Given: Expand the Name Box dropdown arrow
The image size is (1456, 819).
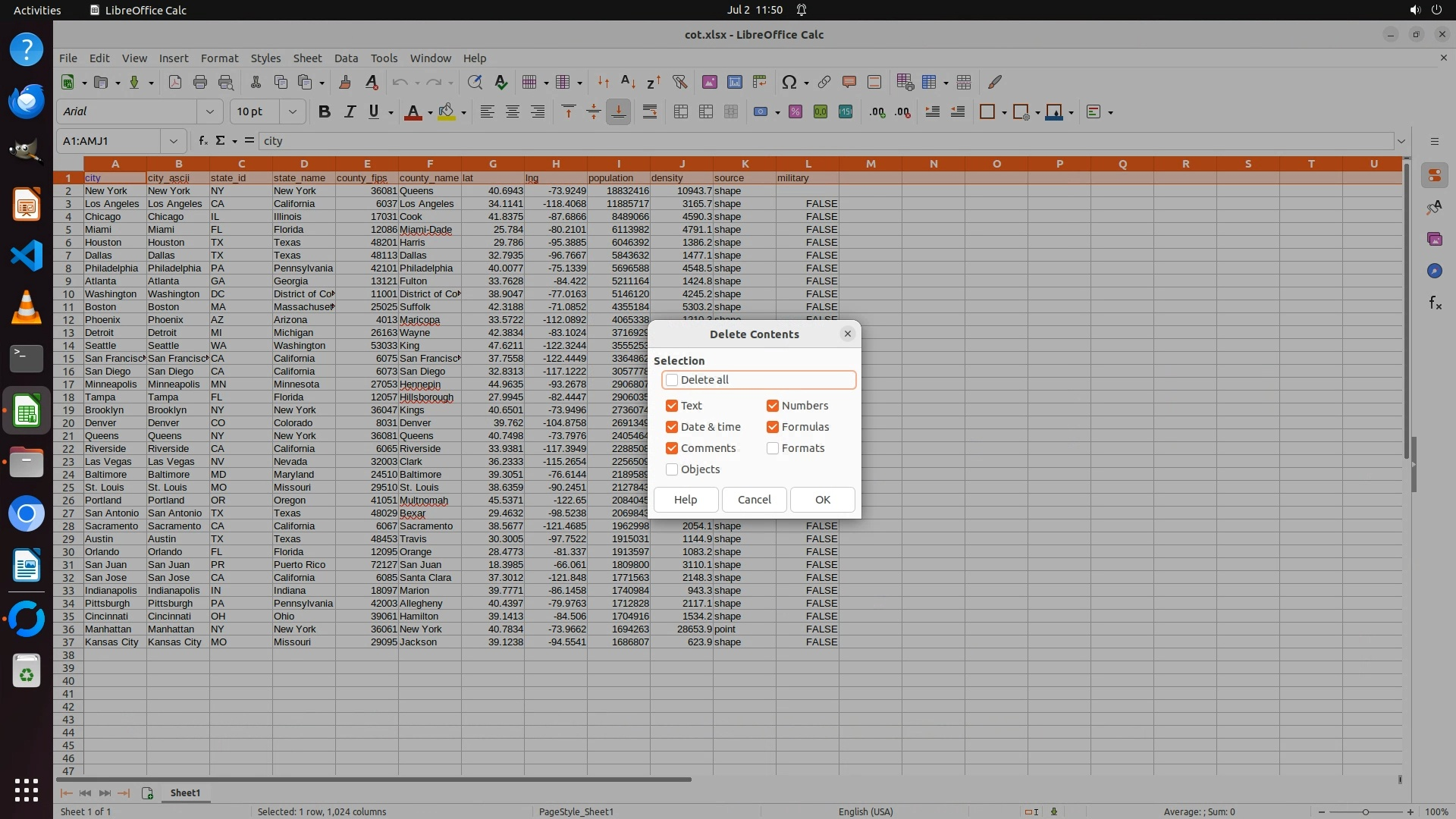Looking at the screenshot, I should point(174,141).
